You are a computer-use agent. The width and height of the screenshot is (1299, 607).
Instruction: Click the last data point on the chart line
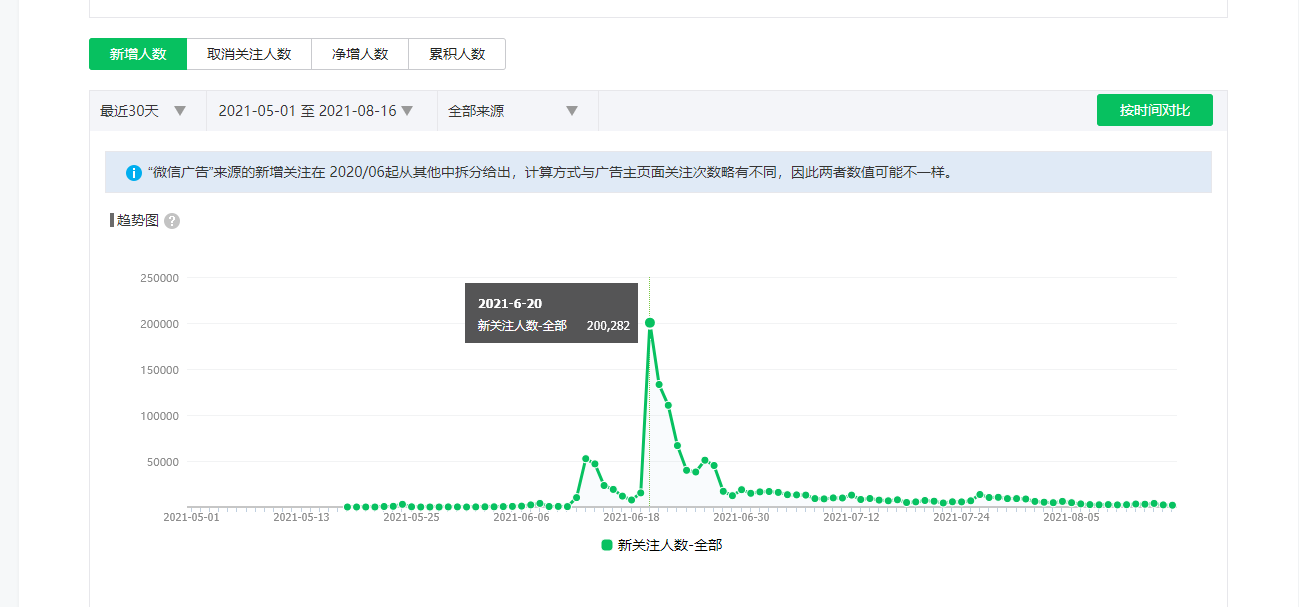[1172, 506]
